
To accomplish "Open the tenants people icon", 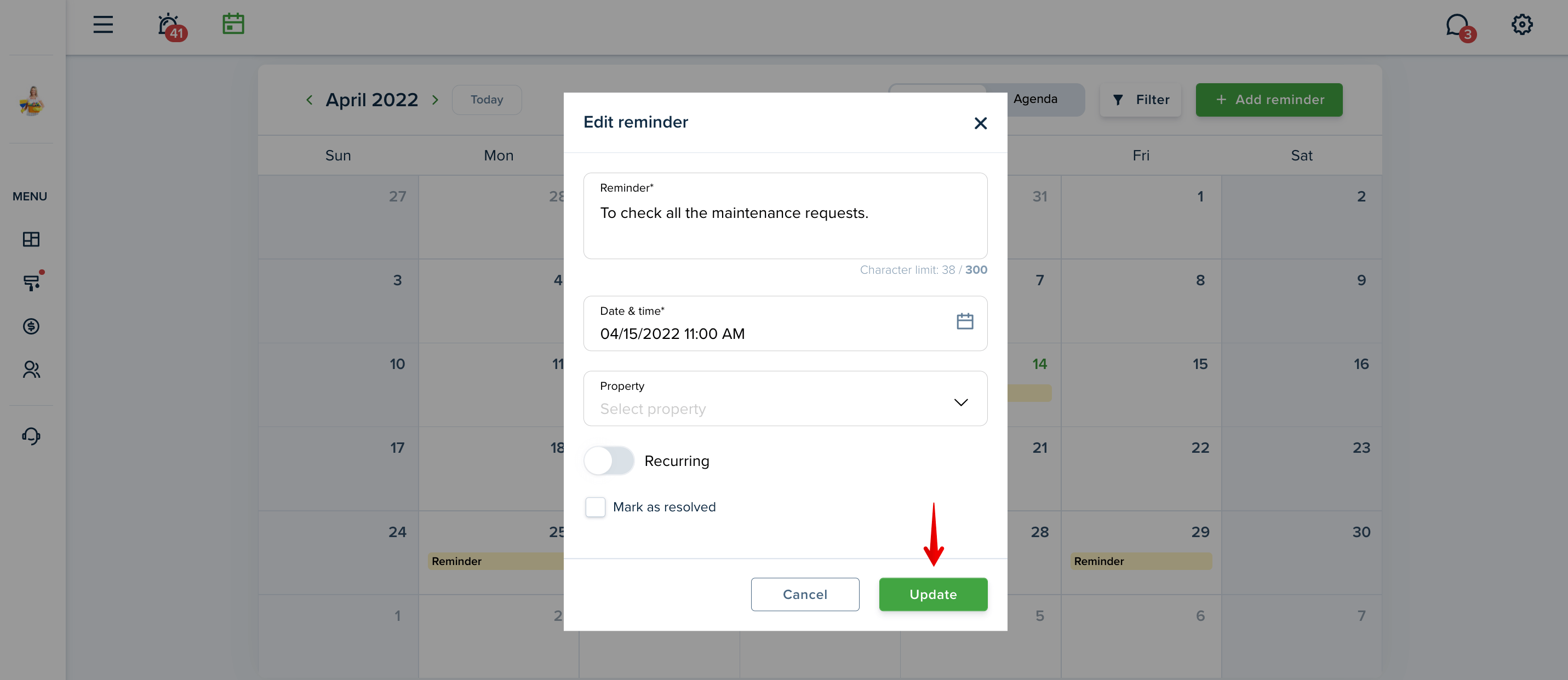I will coord(31,370).
